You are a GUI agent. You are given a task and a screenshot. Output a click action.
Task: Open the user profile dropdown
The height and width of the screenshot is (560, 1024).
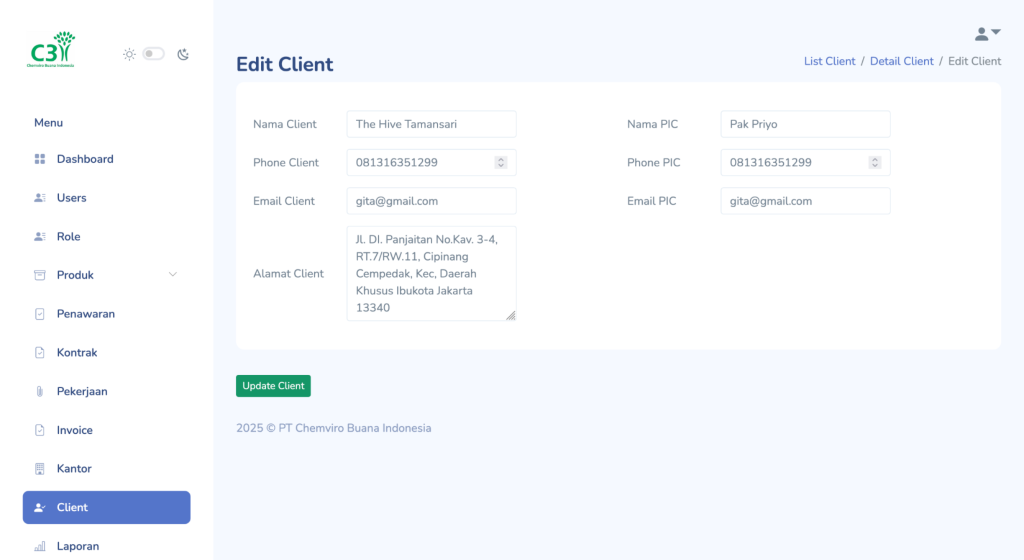coord(987,34)
